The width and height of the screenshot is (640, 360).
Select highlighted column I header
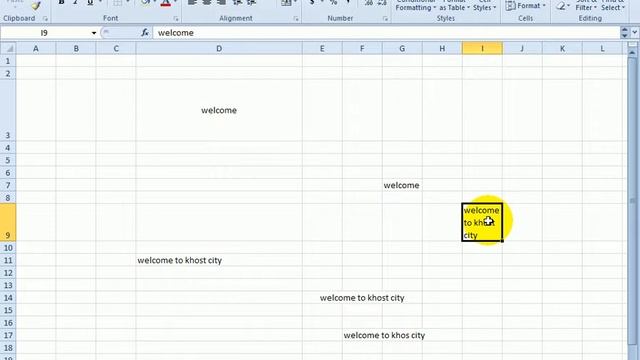coord(482,49)
